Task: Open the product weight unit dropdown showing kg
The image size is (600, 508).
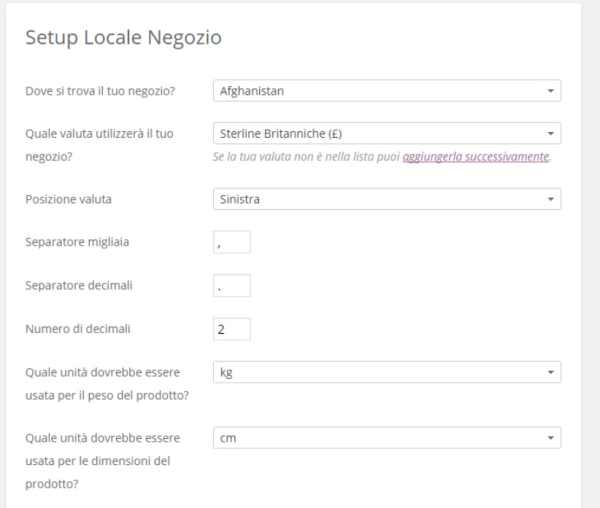Action: [387, 372]
